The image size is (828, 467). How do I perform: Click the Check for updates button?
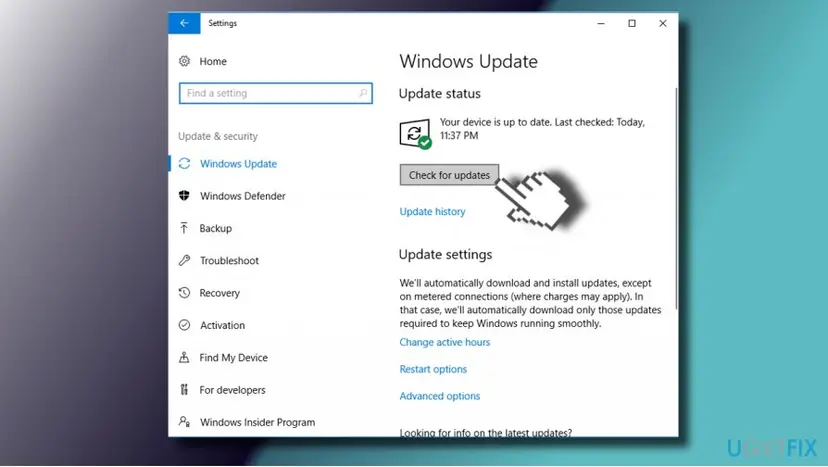click(449, 175)
